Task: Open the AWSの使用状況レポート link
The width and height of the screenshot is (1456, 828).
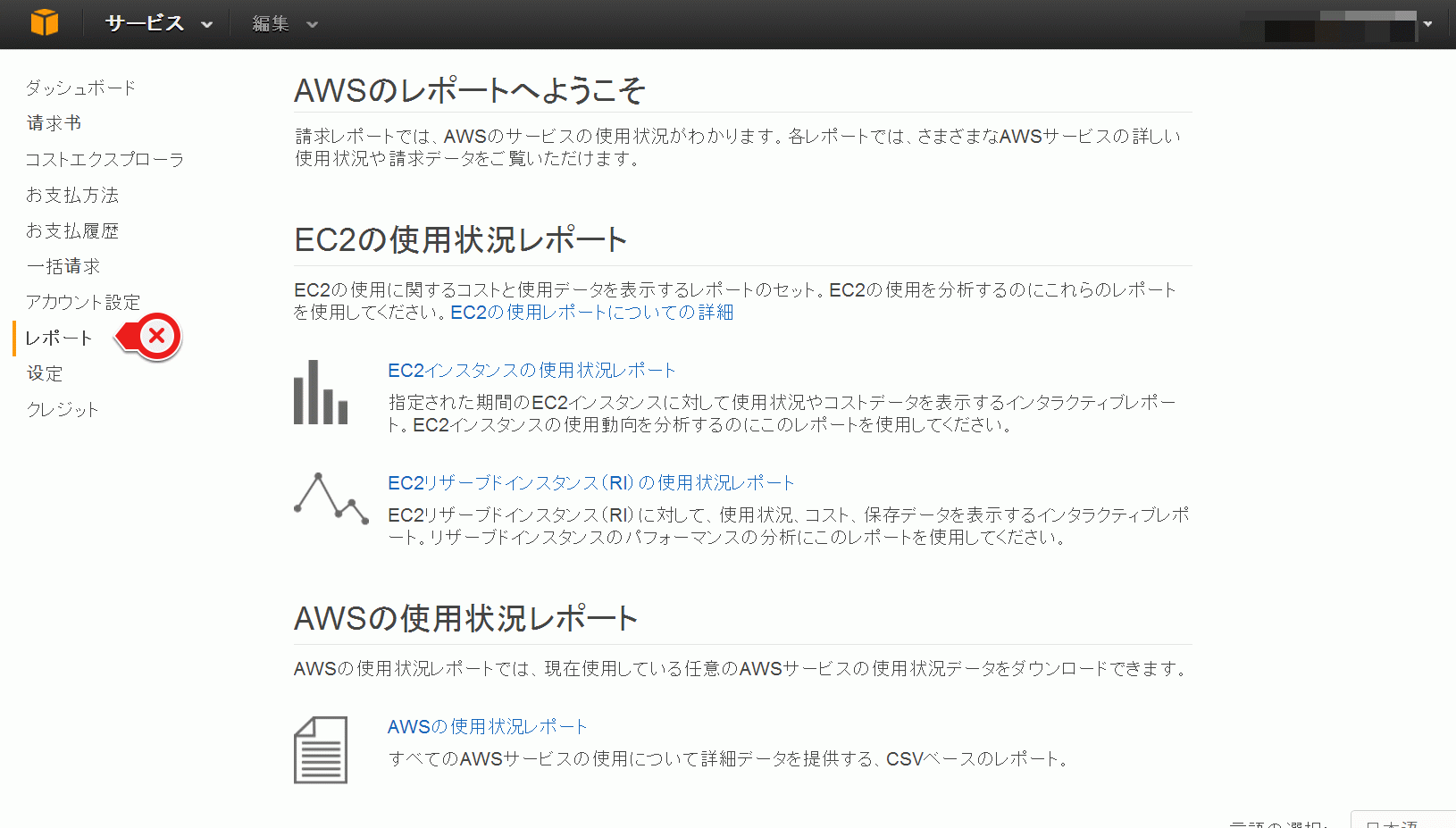Action: tap(487, 726)
